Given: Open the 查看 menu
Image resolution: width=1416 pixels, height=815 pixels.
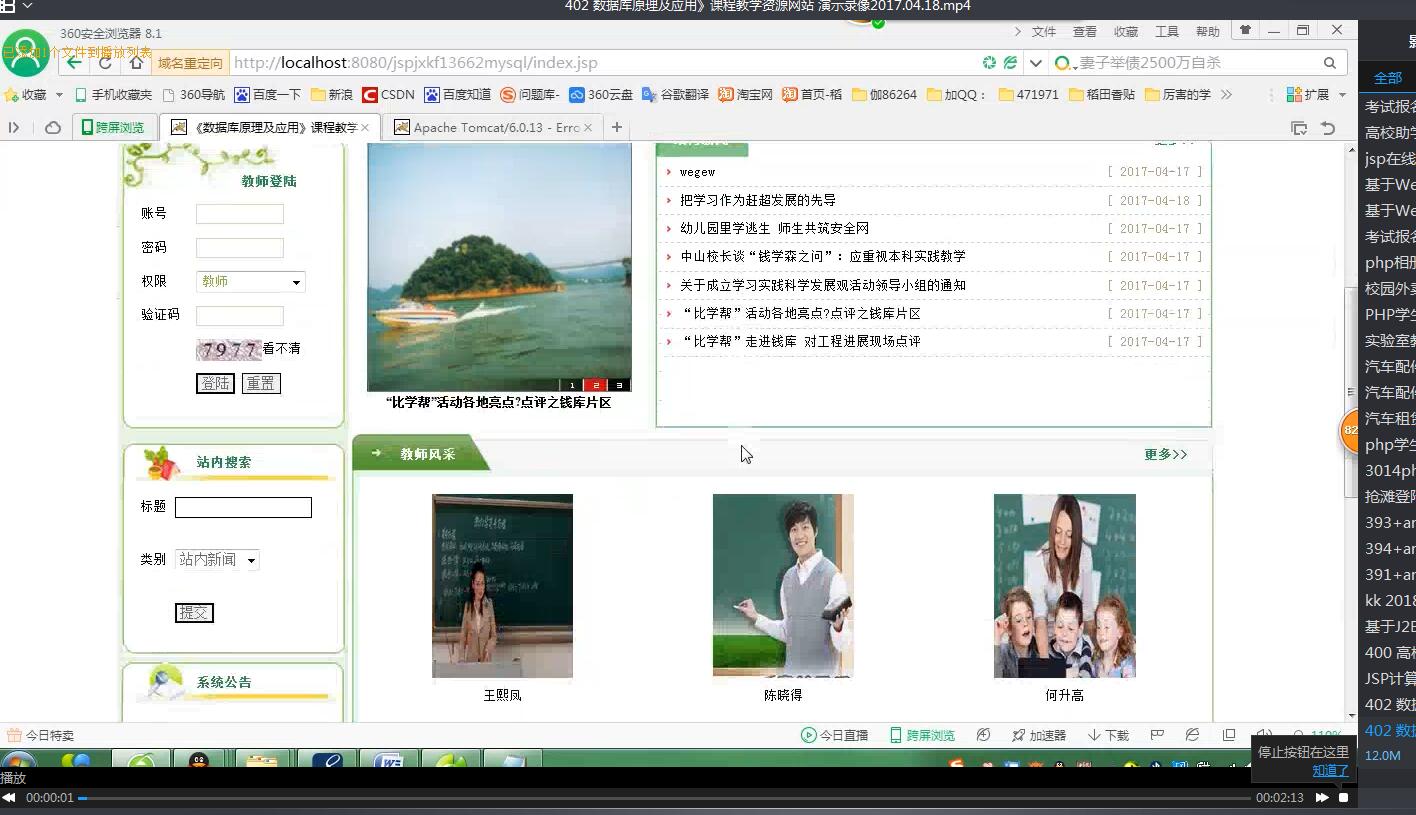Looking at the screenshot, I should pos(1085,31).
